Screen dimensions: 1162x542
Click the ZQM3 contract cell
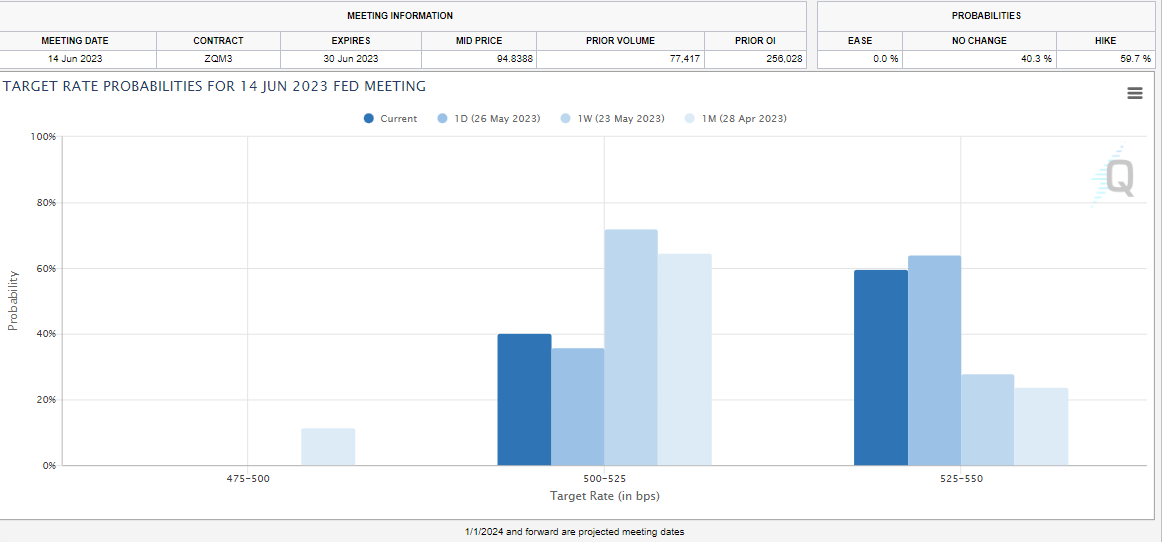(218, 59)
